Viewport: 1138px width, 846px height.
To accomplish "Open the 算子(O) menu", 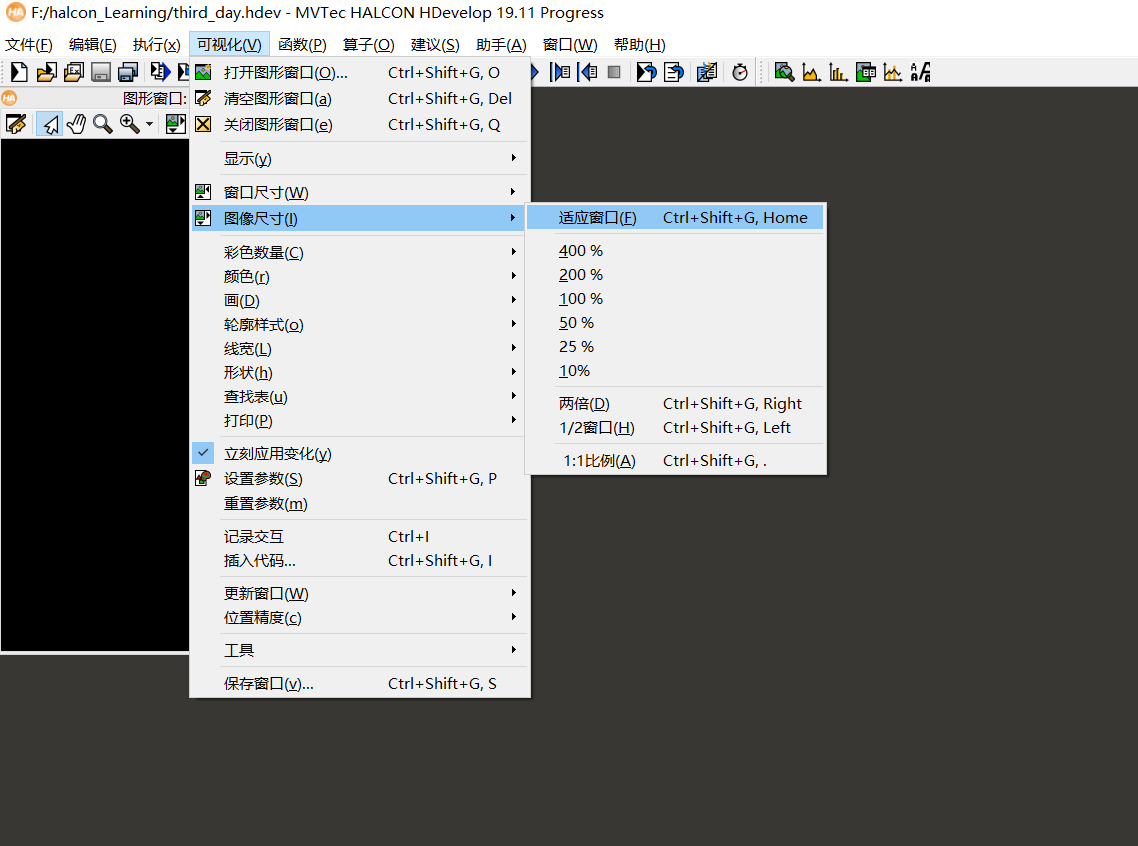I will click(368, 44).
